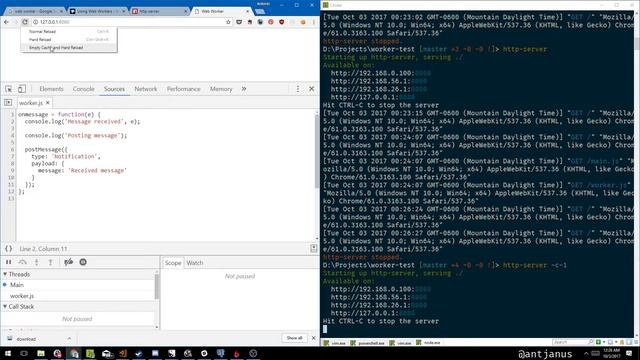
Task: Pretty print the source with braces icon
Action: [x=9, y=249]
